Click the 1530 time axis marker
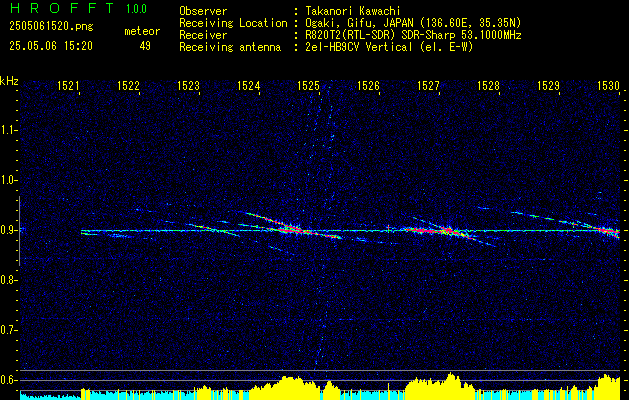Viewport: 629px width, 400px height. [x=608, y=85]
